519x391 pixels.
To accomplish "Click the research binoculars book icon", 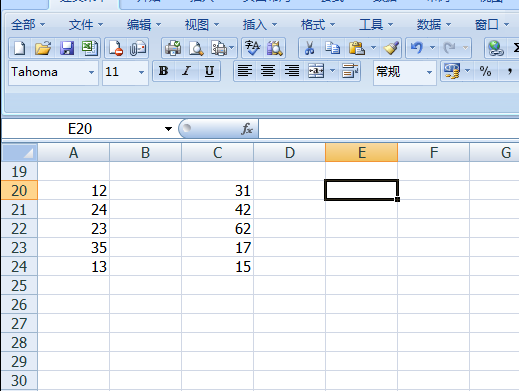I will pos(275,48).
